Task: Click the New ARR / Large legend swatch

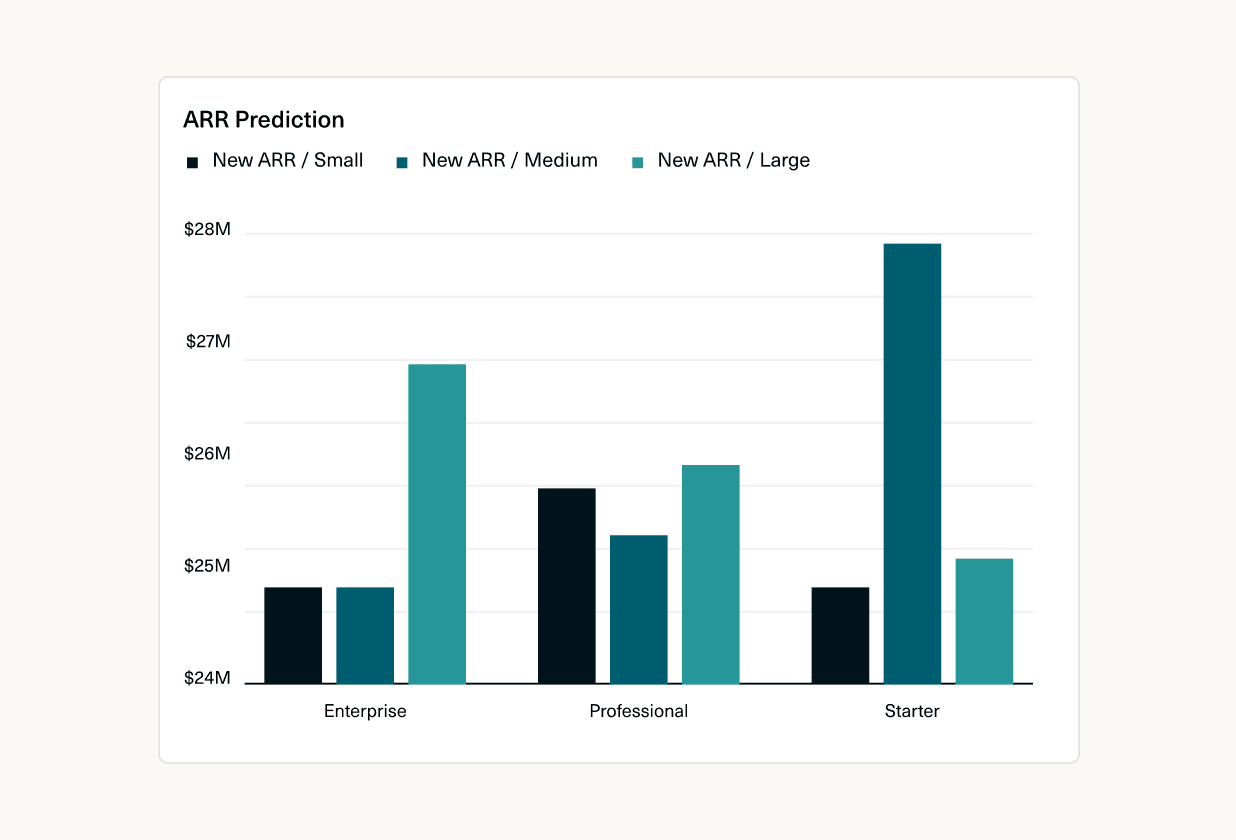Action: tap(638, 160)
